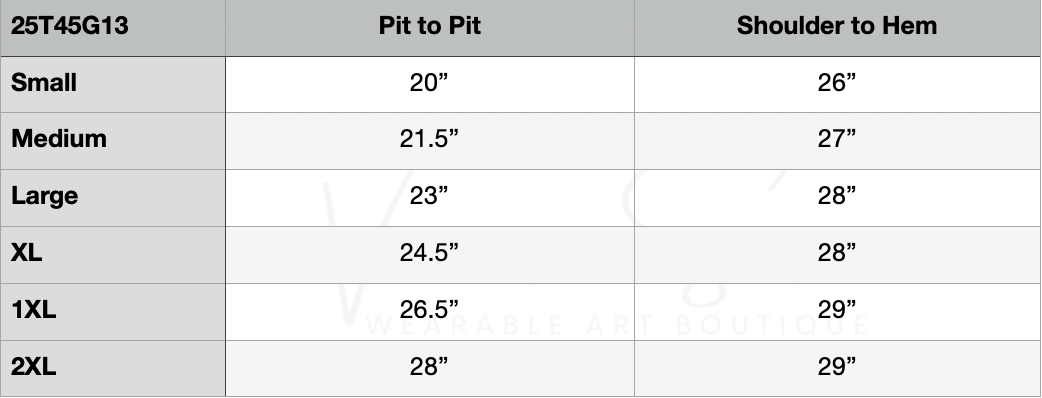Click 1XL row's 29” Shoulder to Hem cell

click(837, 312)
